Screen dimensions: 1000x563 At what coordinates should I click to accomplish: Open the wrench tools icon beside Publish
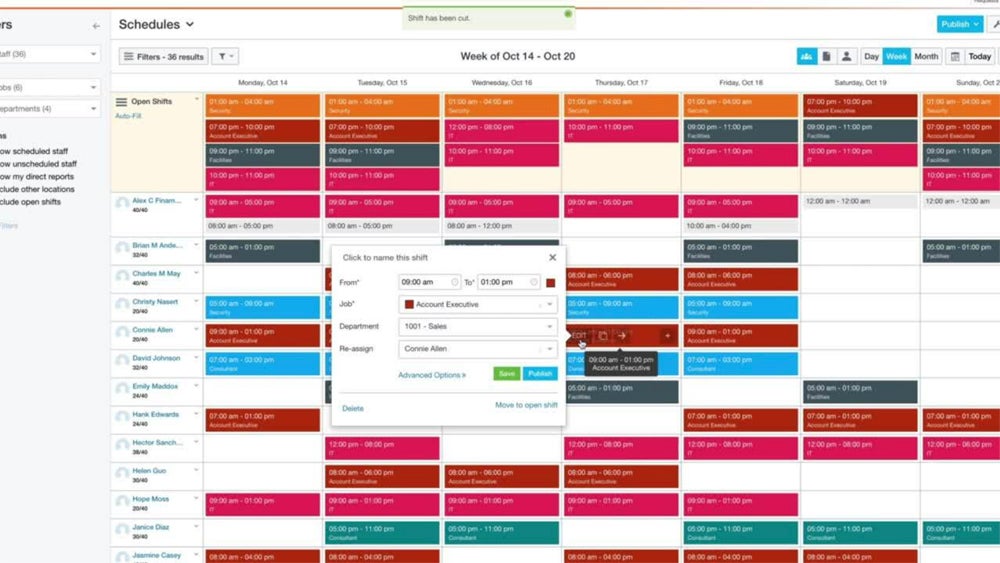(994, 24)
